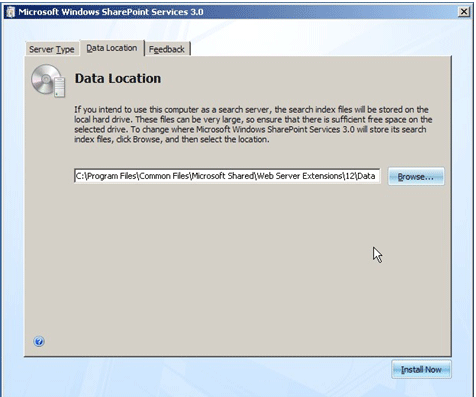This screenshot has width=476, height=397.
Task: Click the blue help question mark icon
Action: coord(39,341)
